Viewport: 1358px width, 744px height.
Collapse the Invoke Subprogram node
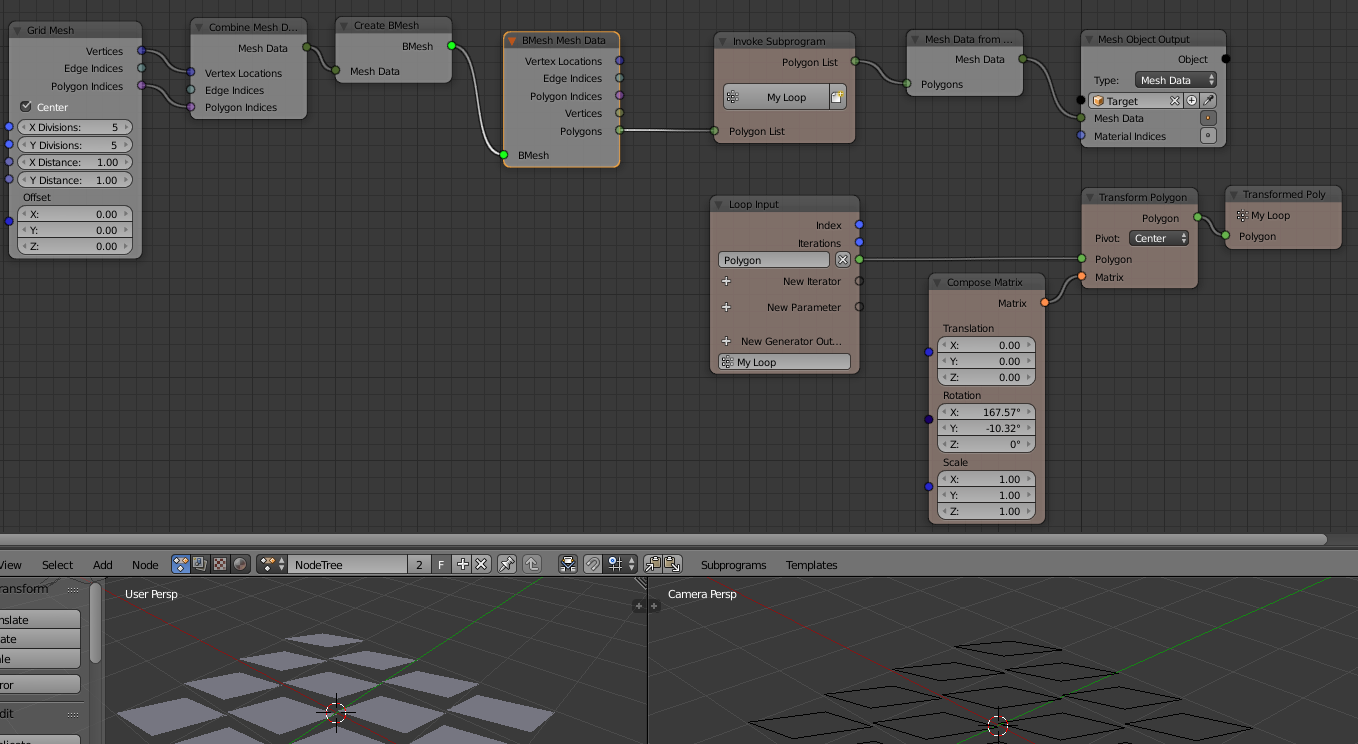point(723,41)
